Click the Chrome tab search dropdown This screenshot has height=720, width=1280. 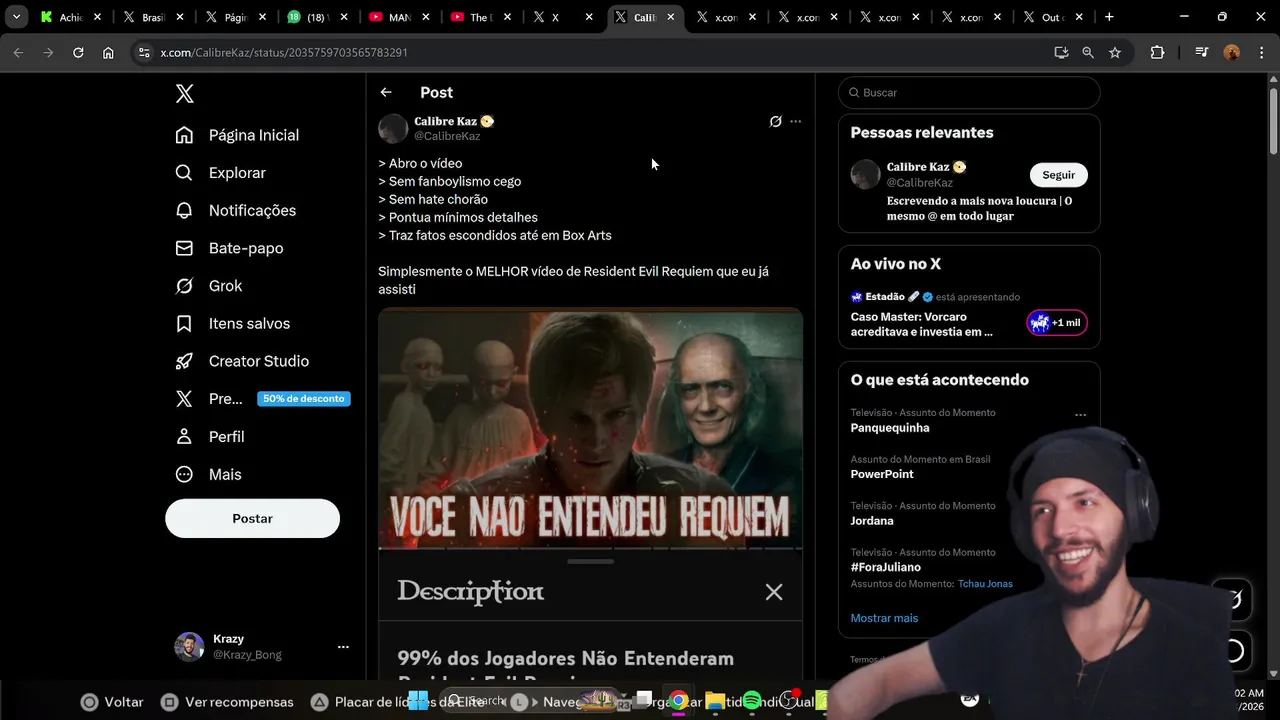(16, 17)
